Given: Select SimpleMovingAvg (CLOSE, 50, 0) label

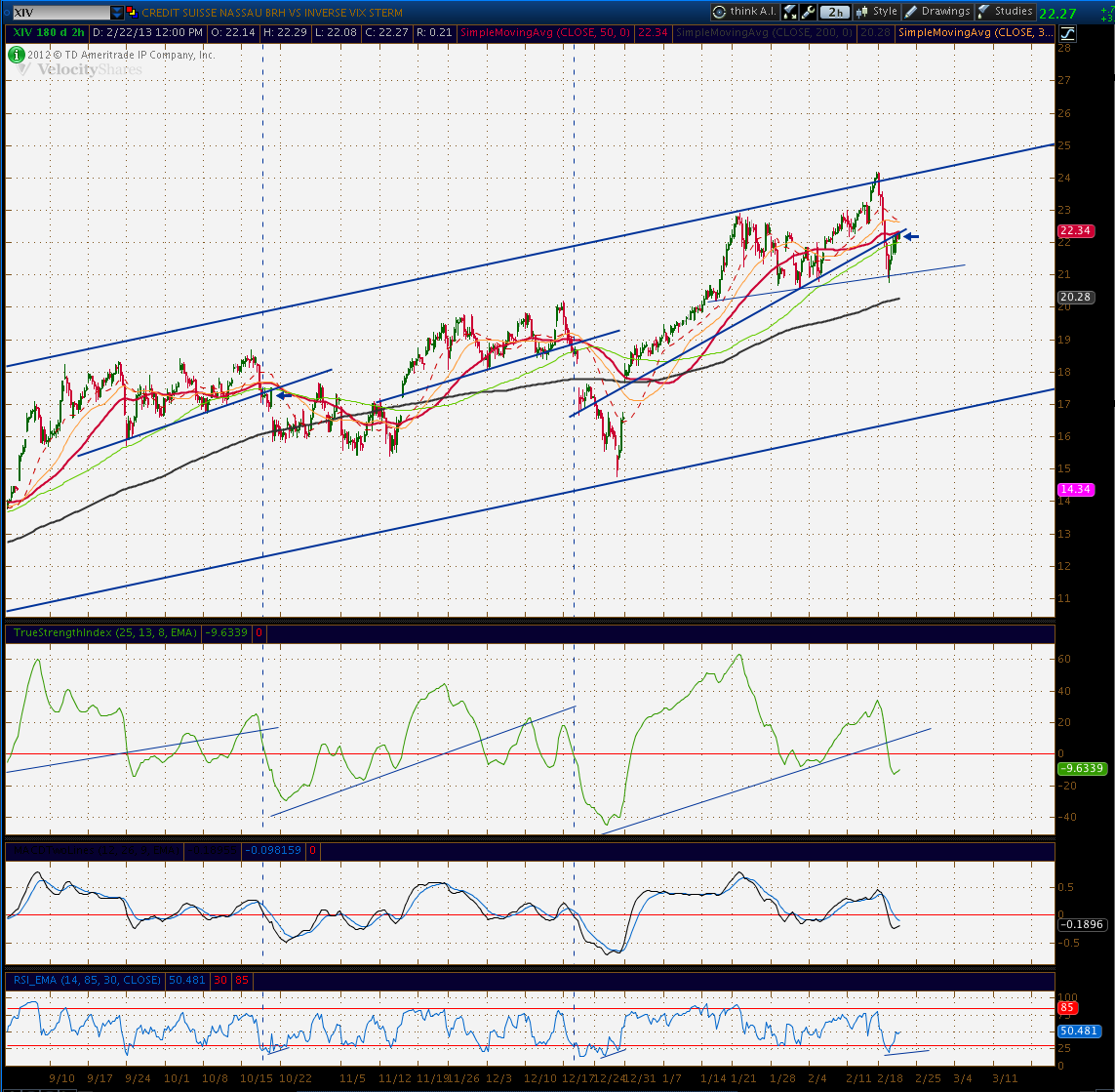Looking at the screenshot, I should pos(545,33).
